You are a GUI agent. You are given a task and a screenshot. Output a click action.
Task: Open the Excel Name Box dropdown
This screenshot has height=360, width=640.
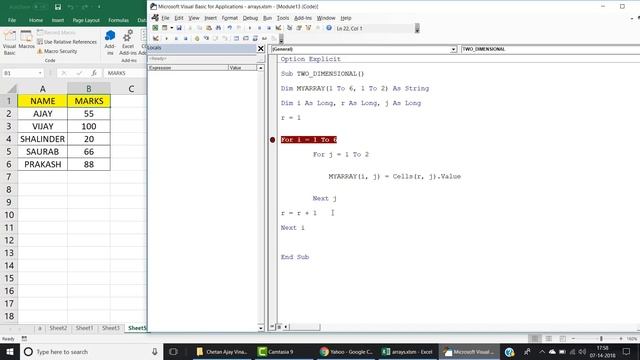[x=40, y=73]
